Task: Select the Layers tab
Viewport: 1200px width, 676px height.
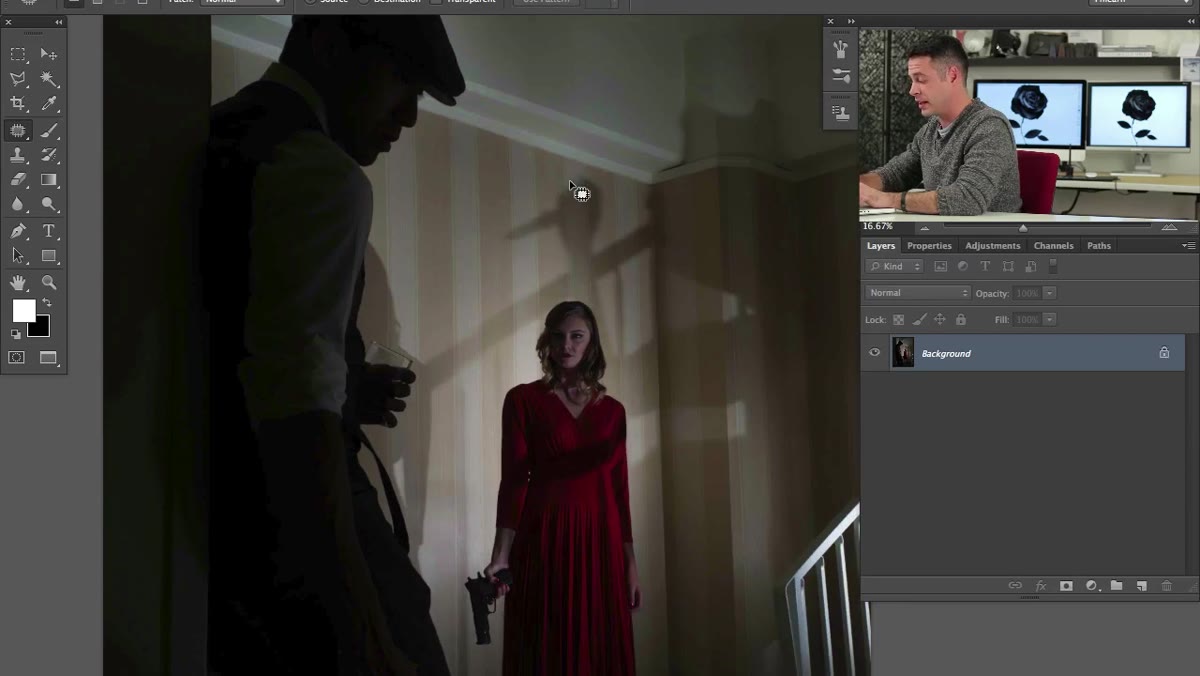Action: pos(881,246)
